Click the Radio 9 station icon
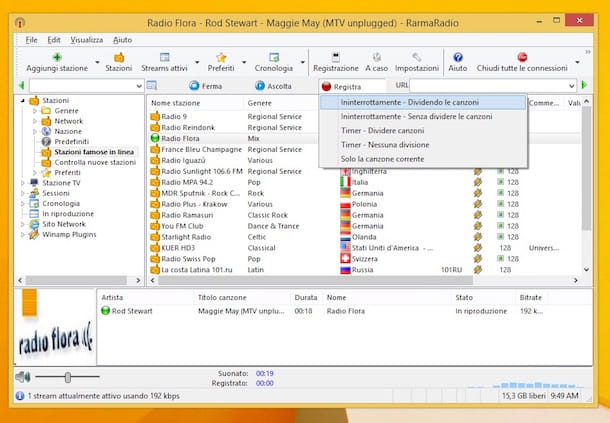The image size is (610, 423). pos(155,116)
